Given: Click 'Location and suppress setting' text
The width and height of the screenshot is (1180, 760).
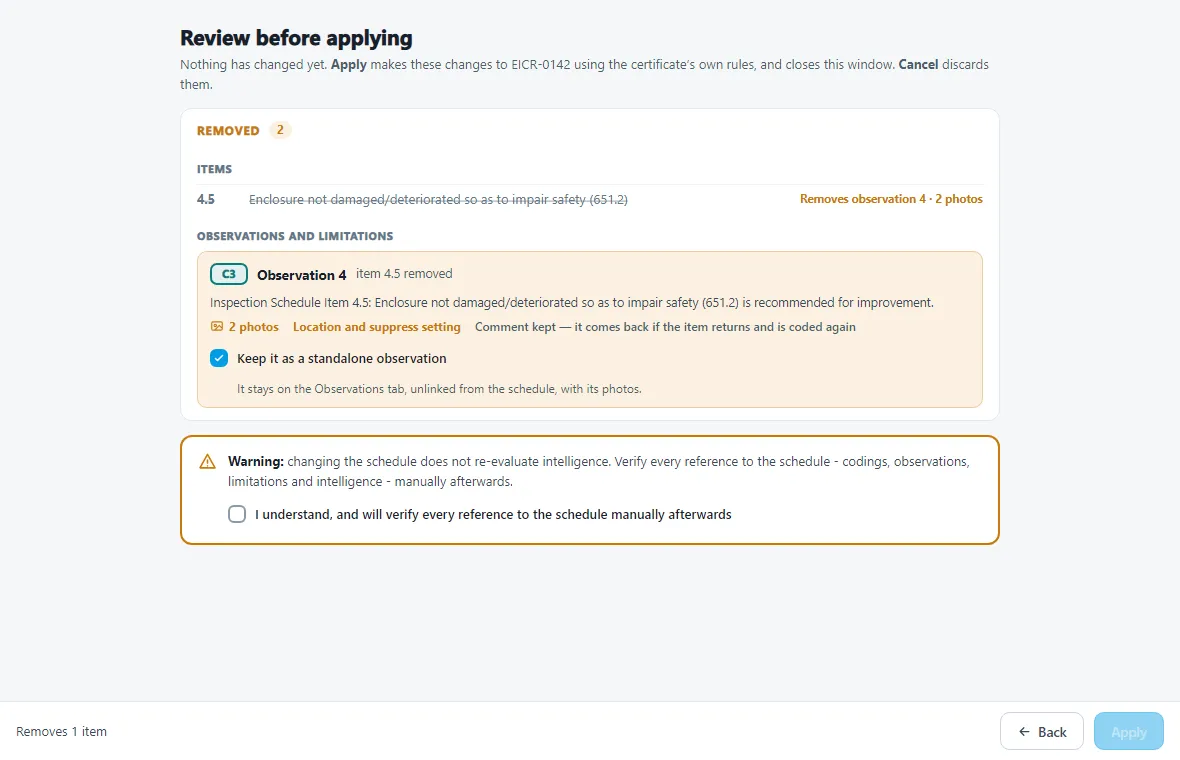Looking at the screenshot, I should [376, 327].
